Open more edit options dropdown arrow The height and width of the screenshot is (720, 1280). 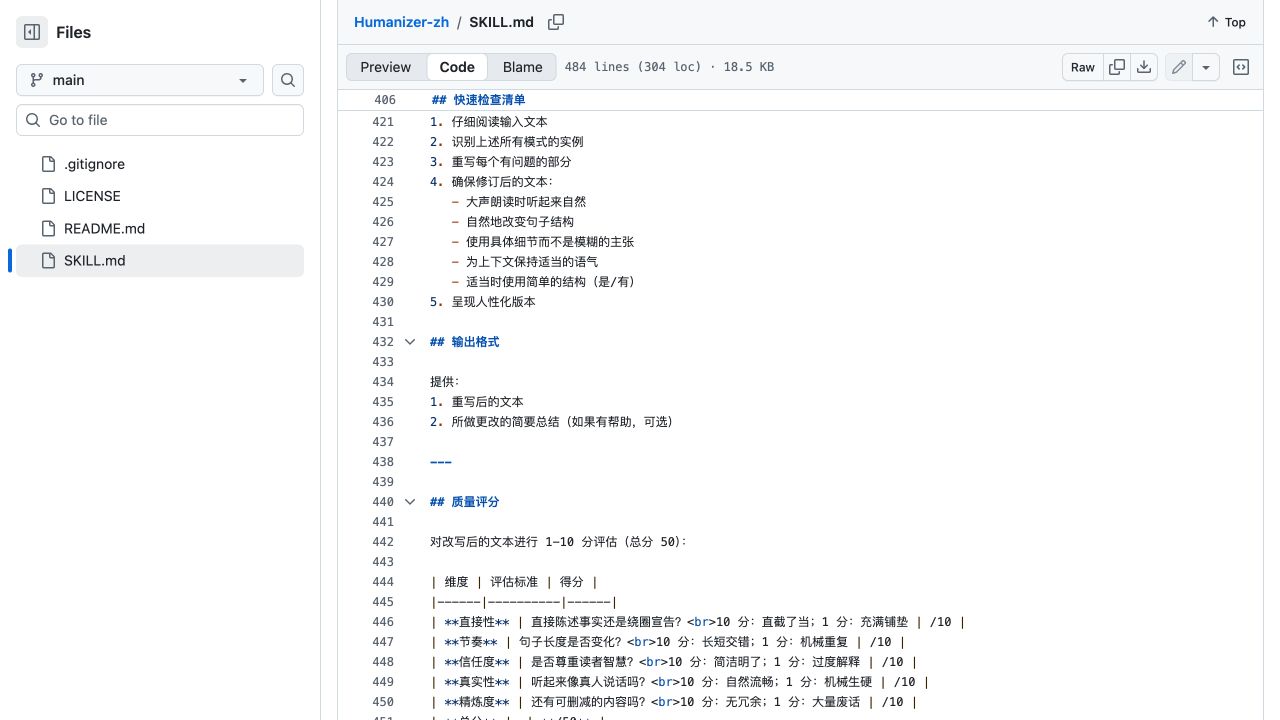1206,67
